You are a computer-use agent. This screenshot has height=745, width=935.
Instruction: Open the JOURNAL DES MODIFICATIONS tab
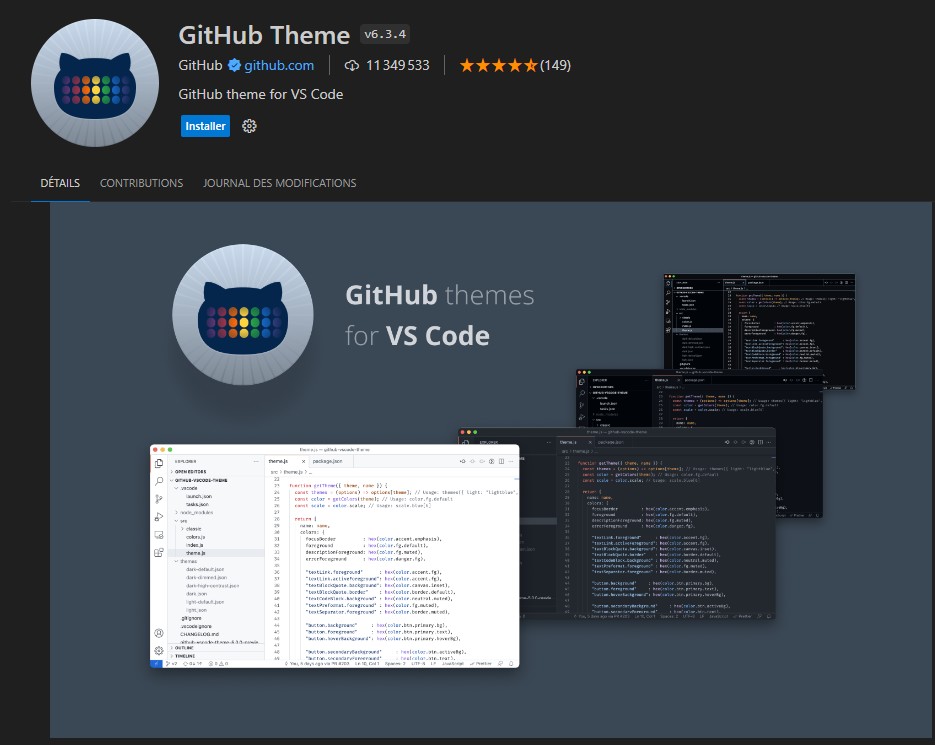(280, 183)
